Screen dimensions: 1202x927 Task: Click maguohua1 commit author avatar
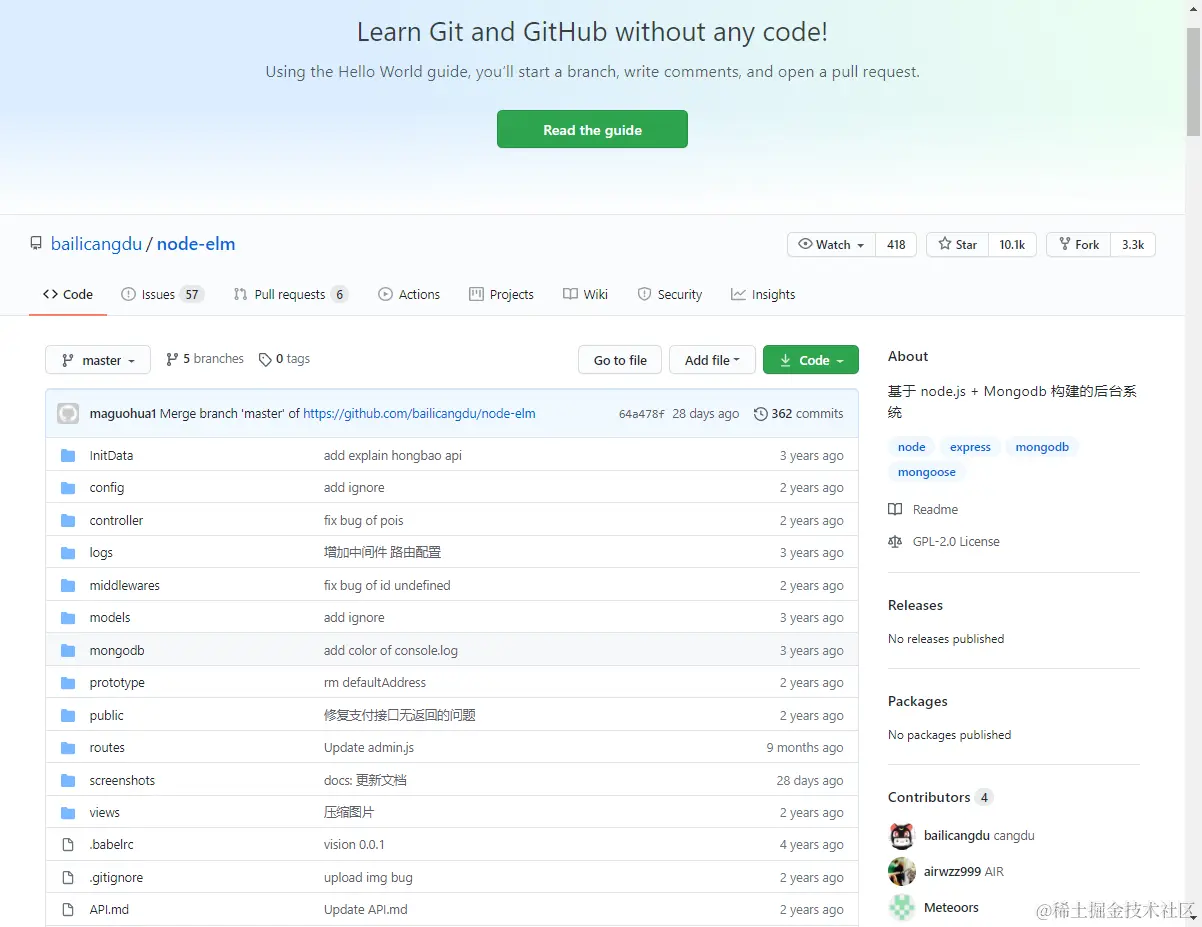click(x=68, y=414)
